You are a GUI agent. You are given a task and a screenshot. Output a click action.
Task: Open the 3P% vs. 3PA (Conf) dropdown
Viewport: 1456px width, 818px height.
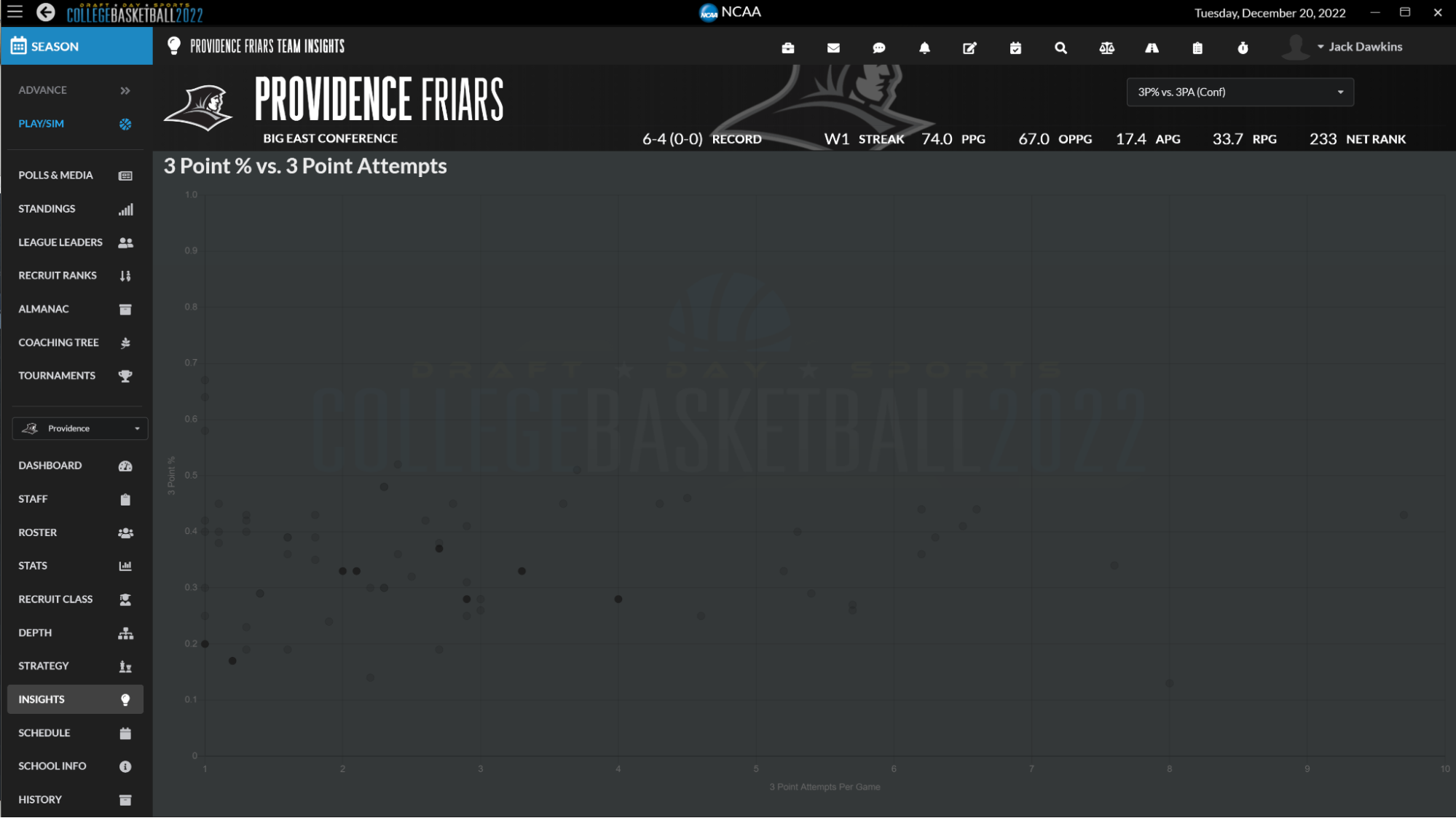pos(1240,93)
